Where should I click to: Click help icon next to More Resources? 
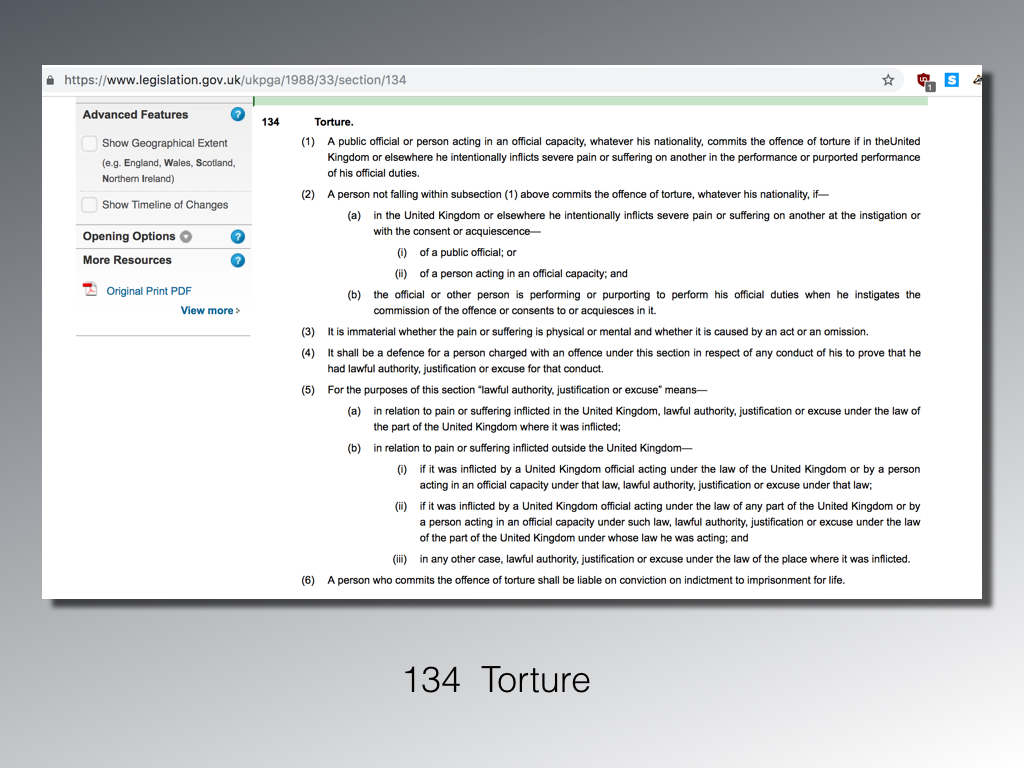(x=238, y=261)
